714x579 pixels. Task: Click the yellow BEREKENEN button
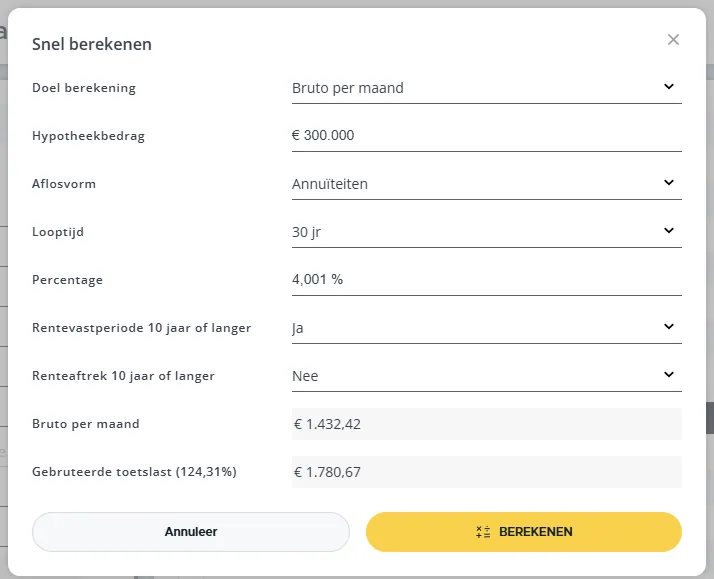point(524,532)
